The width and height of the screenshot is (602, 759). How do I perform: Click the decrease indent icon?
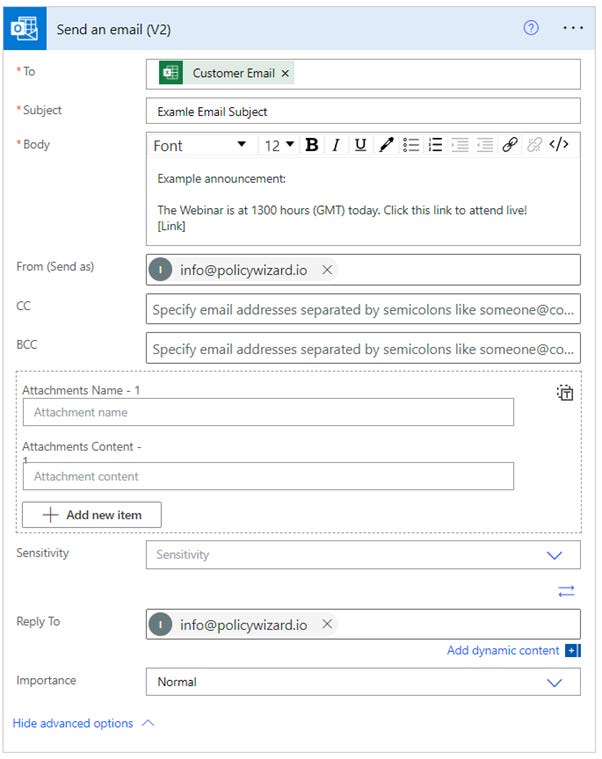tap(486, 145)
